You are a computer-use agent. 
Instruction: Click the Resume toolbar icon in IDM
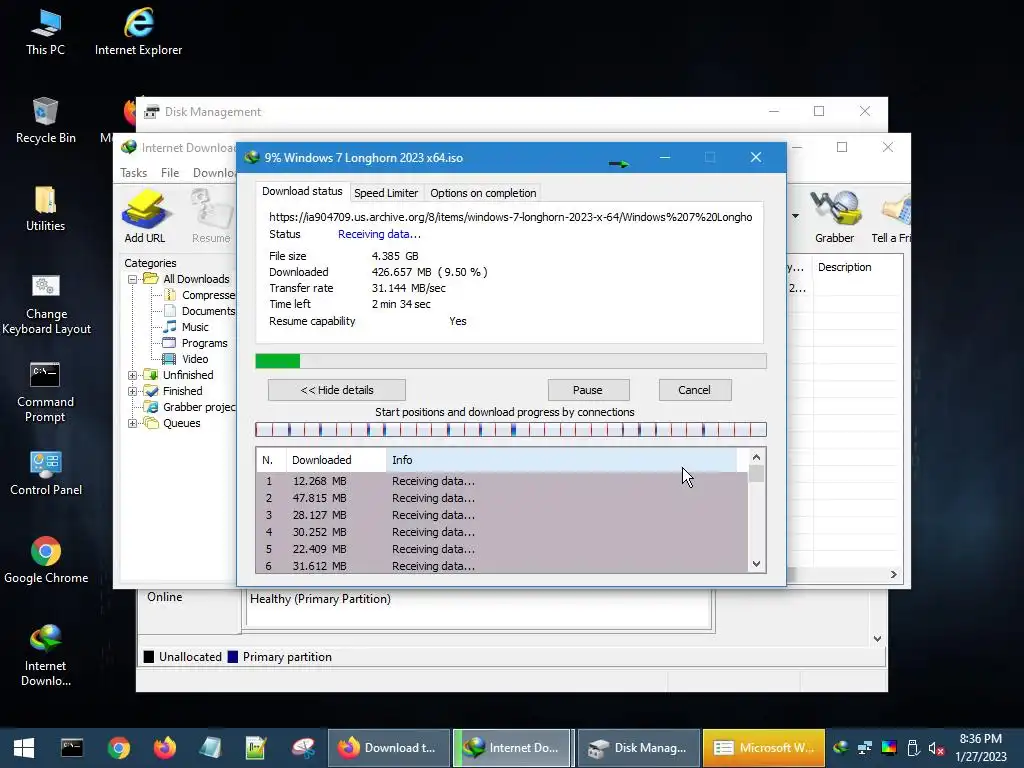pyautogui.click(x=211, y=217)
